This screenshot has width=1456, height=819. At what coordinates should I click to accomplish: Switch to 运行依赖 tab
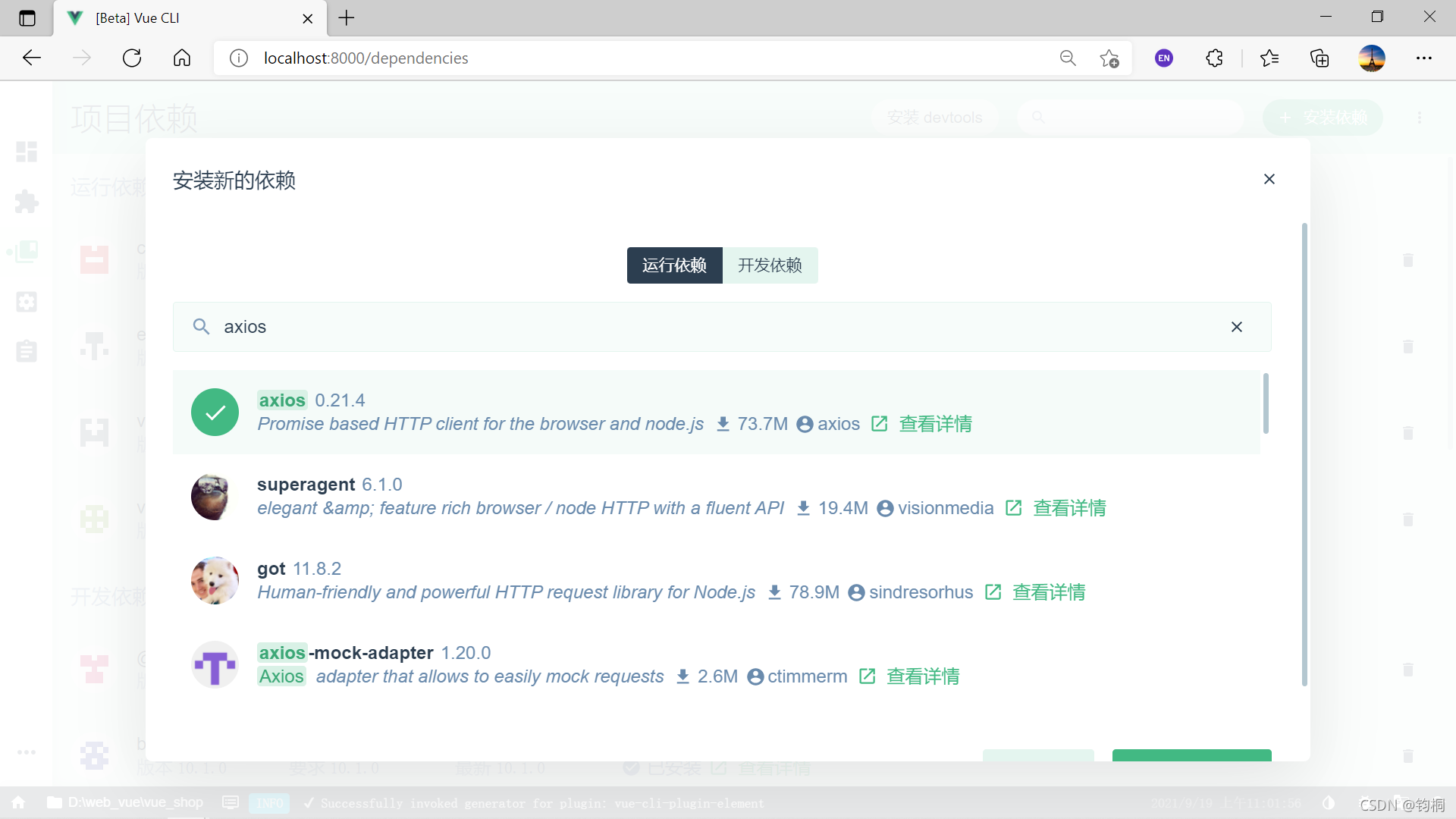[x=674, y=265]
